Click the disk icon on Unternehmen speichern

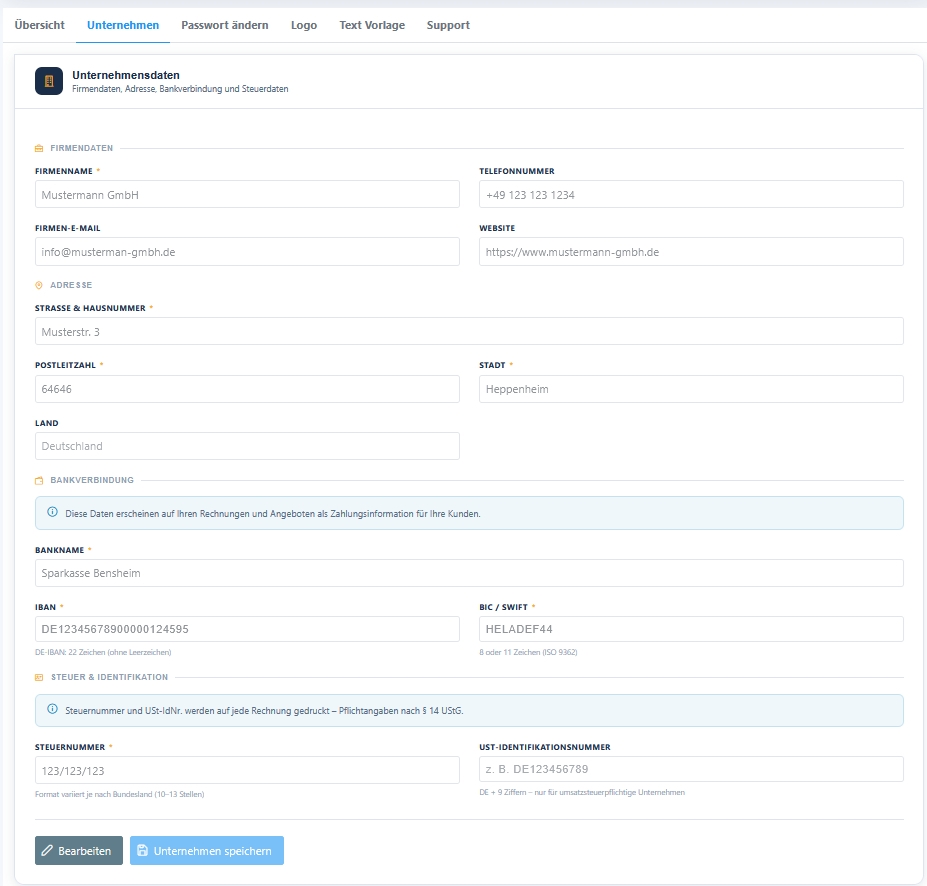coord(142,850)
